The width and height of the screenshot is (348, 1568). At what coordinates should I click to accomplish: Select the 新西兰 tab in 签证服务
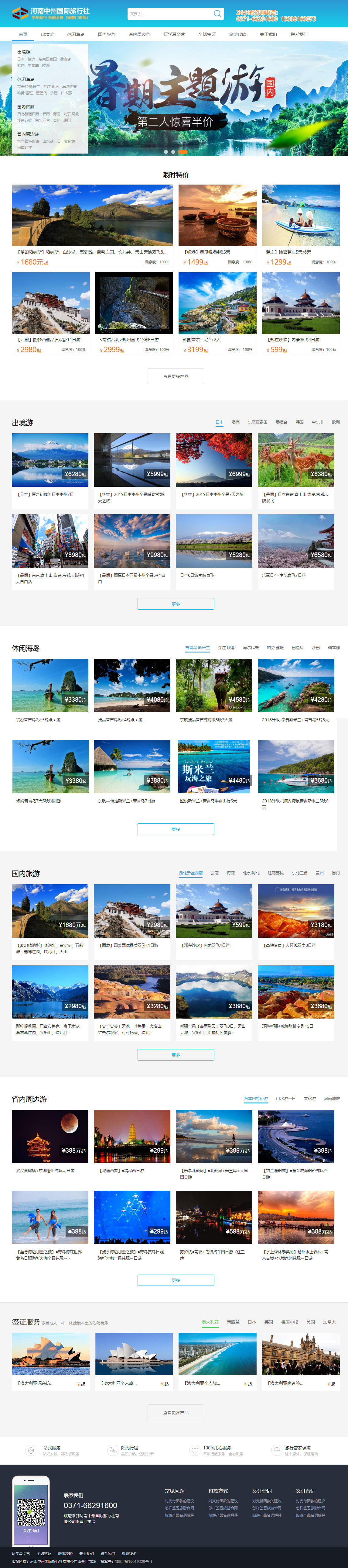(233, 1321)
